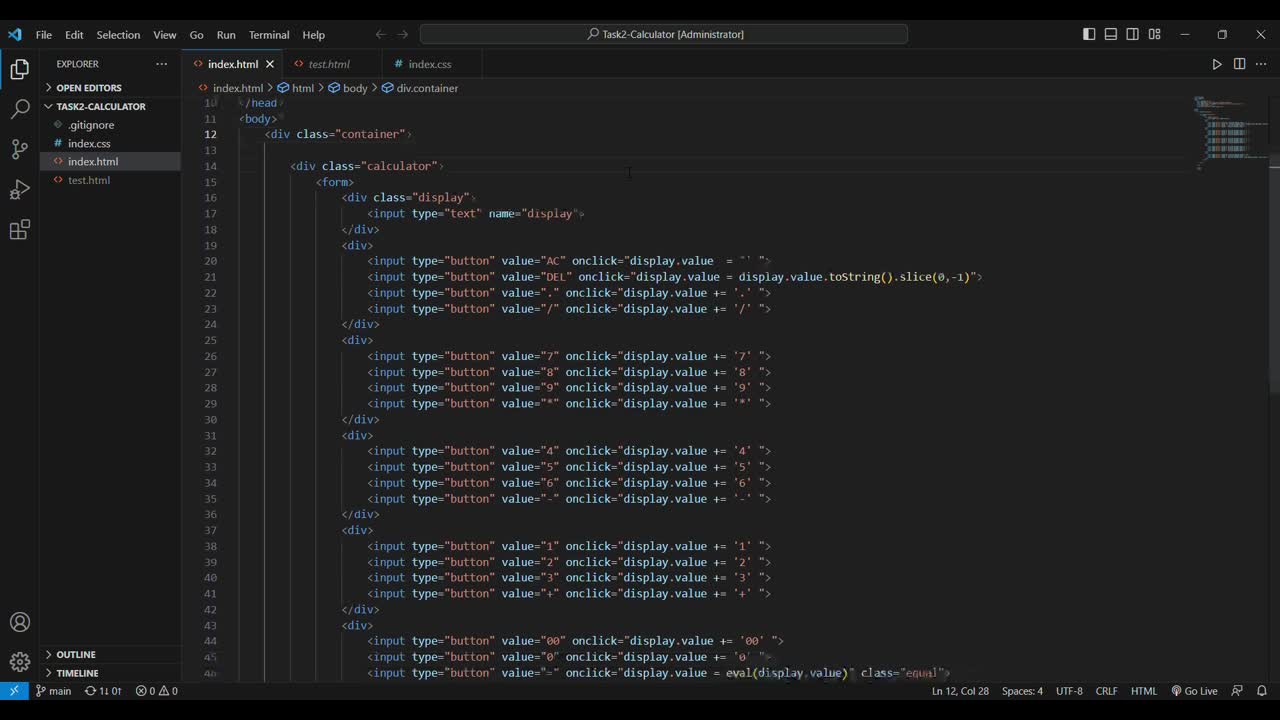Click the notifications bell in status bar
1280x720 pixels.
(x=1262, y=691)
